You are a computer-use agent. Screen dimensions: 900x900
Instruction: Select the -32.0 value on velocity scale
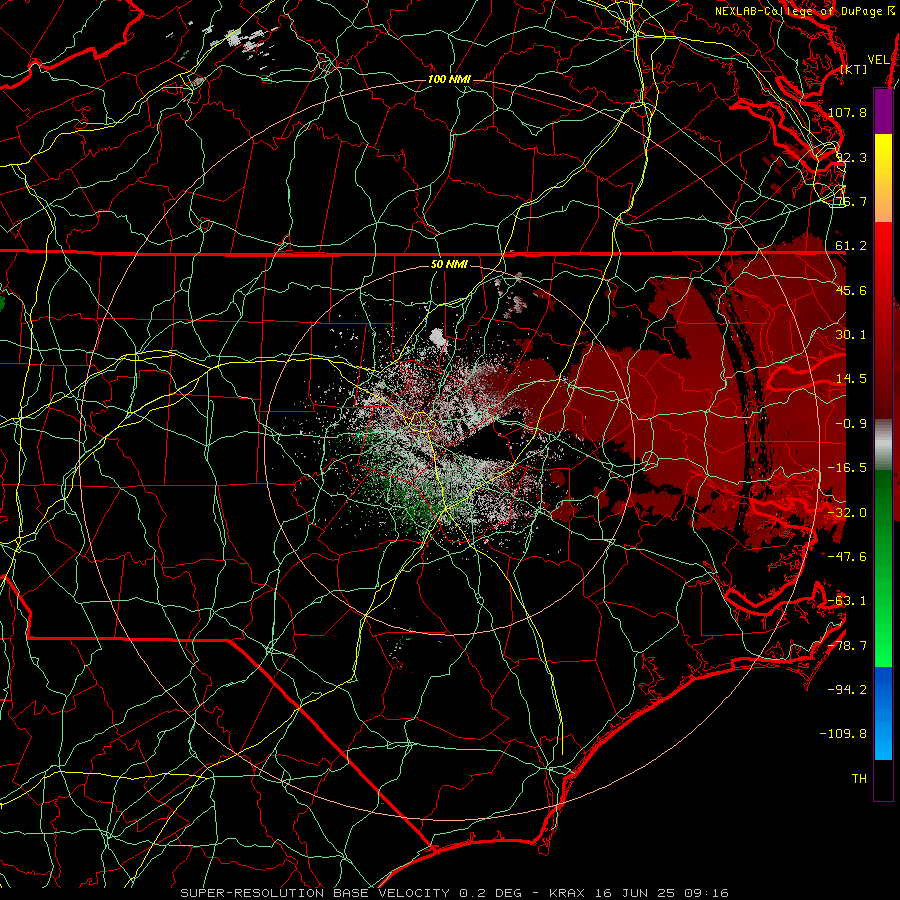(847, 513)
